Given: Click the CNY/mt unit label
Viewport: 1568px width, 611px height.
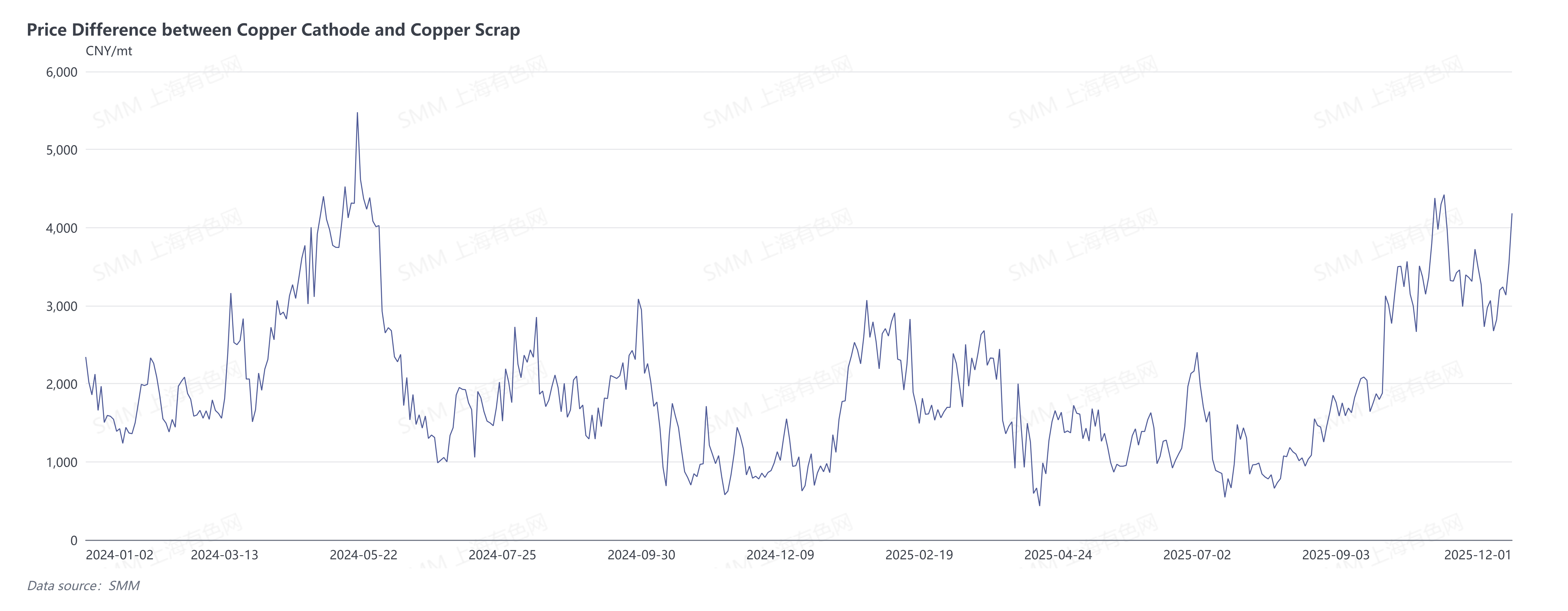Looking at the screenshot, I should tap(108, 51).
